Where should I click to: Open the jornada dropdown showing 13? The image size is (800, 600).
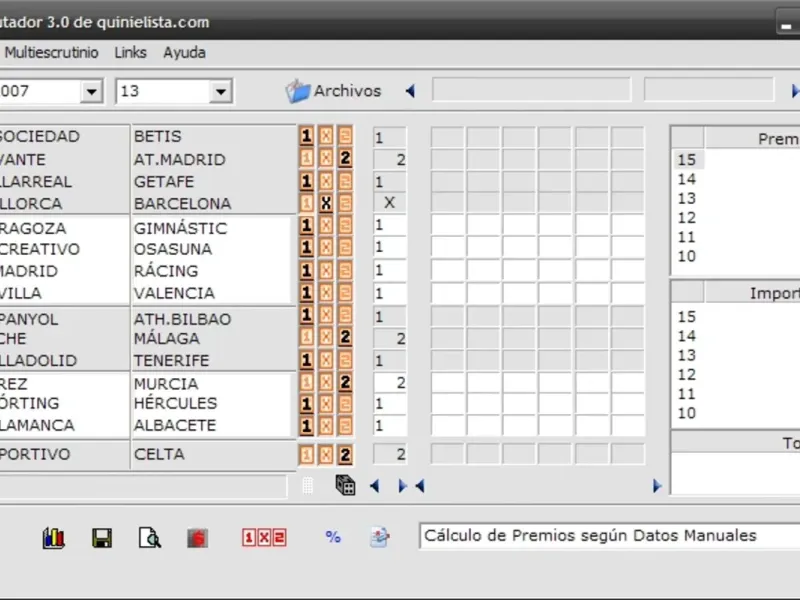pyautogui.click(x=220, y=91)
